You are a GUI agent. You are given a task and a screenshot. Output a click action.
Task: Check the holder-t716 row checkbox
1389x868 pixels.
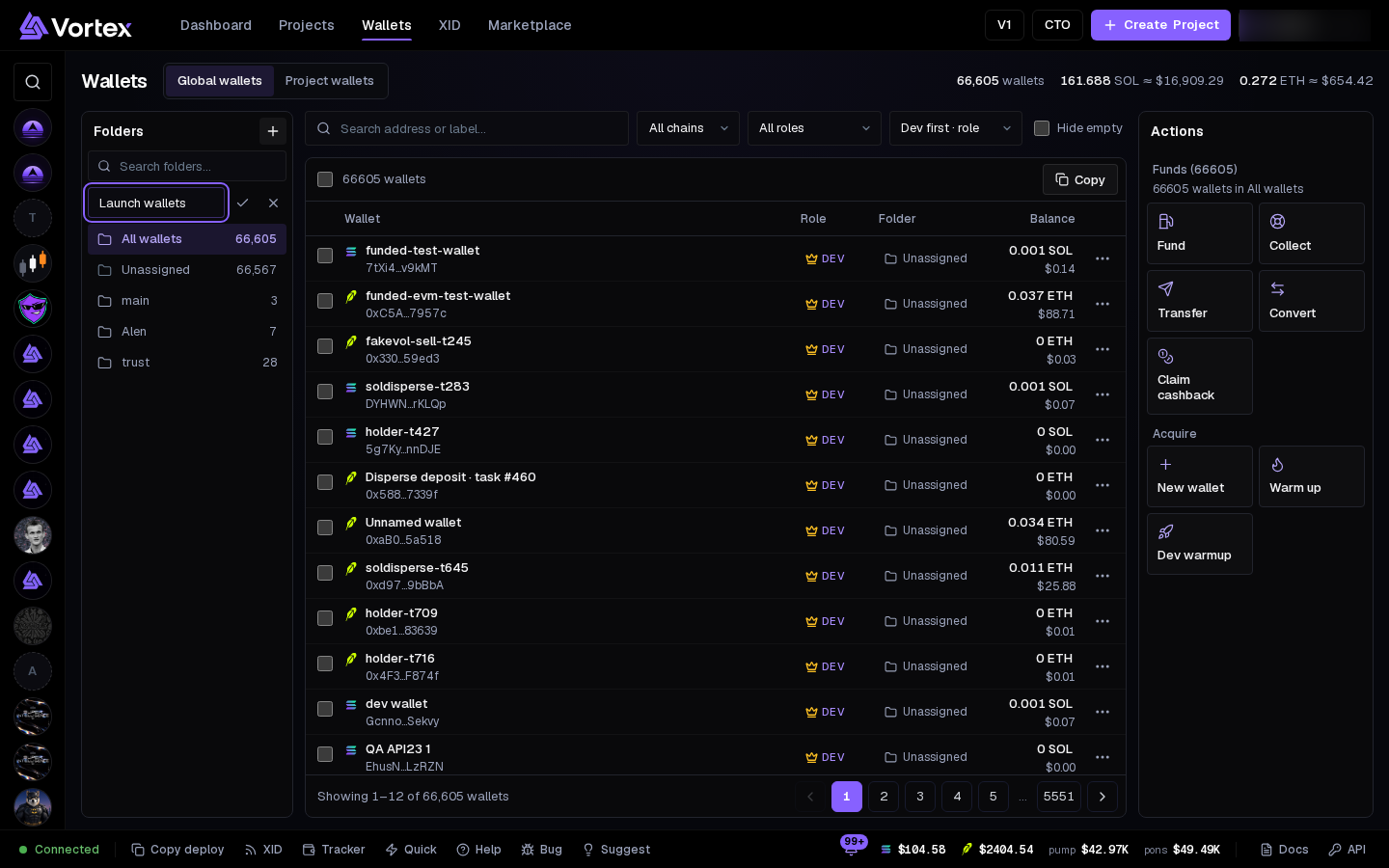[x=325, y=664]
